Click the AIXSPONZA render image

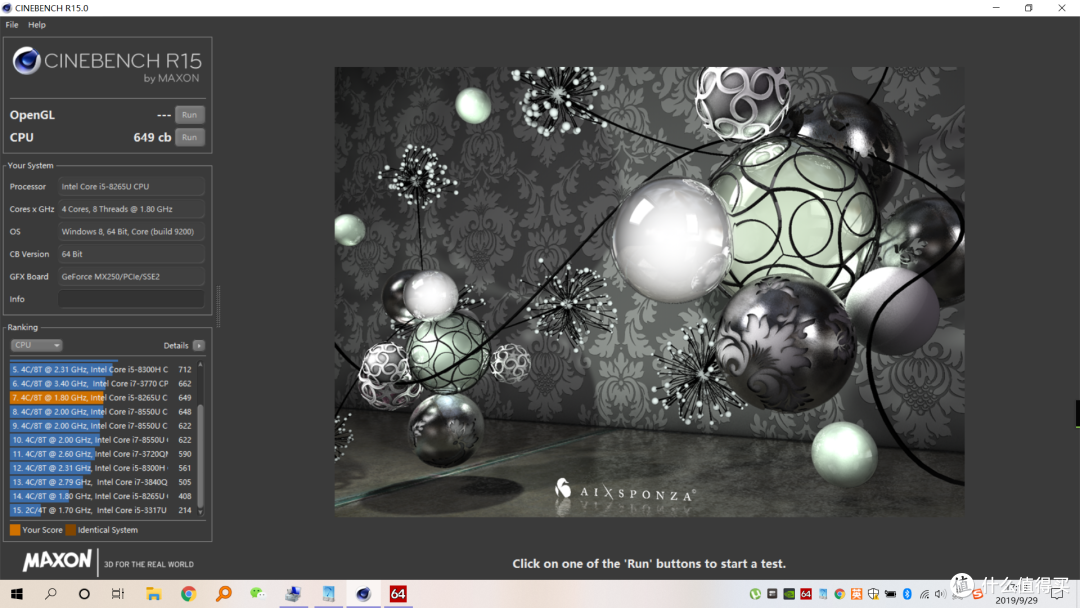649,291
